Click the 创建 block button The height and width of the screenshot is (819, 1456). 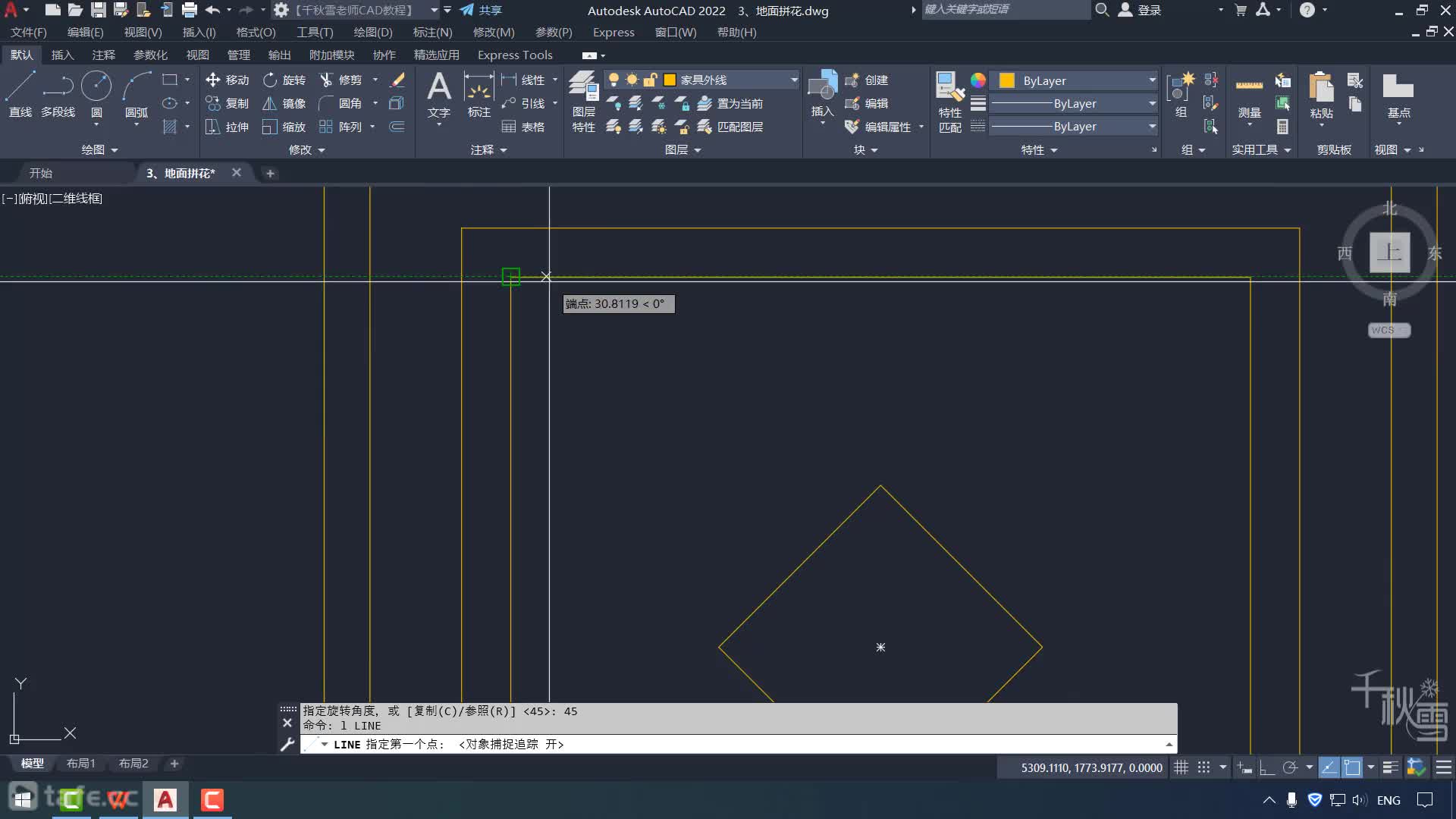pos(866,80)
